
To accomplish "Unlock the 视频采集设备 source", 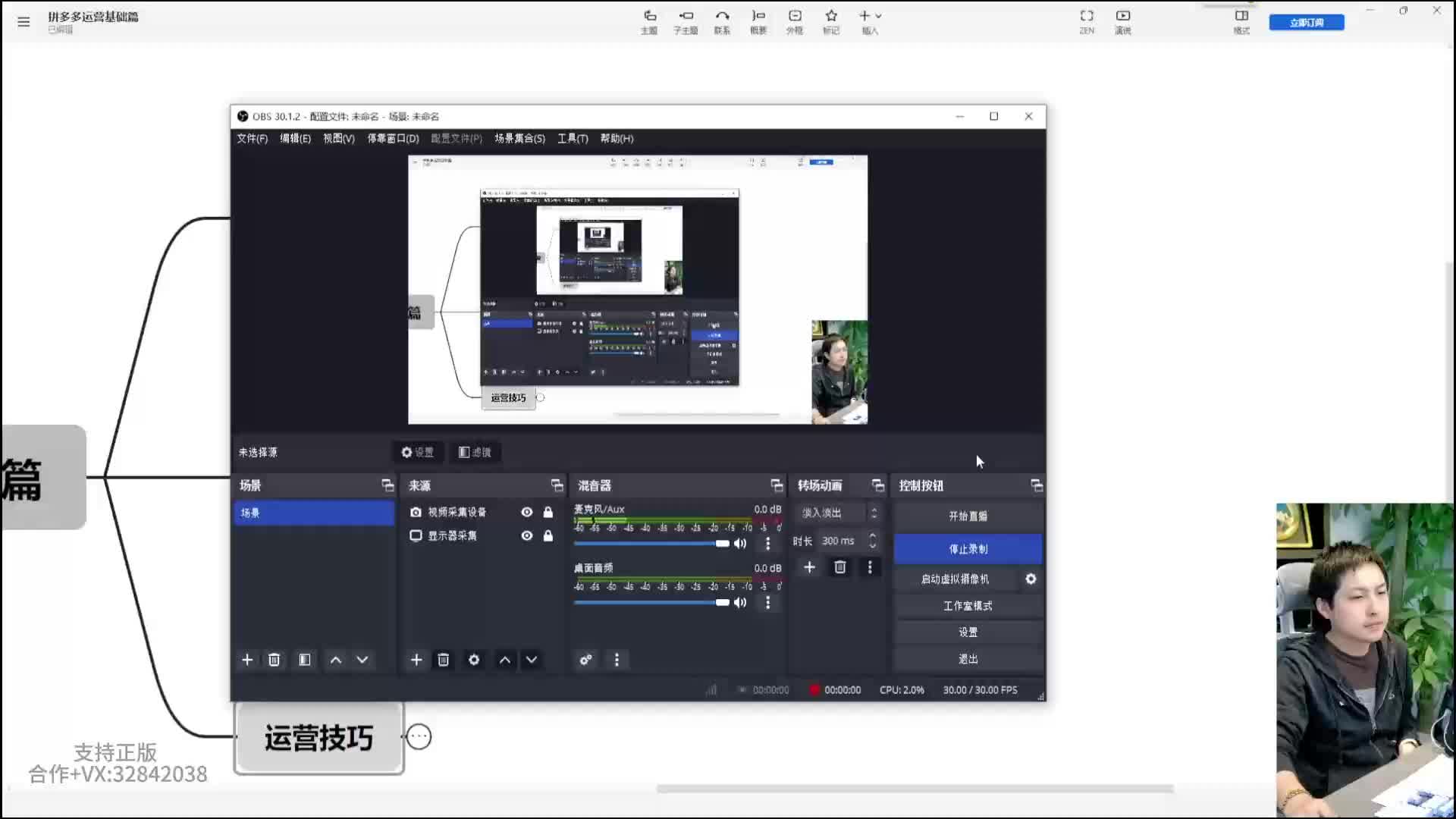I will click(x=548, y=512).
